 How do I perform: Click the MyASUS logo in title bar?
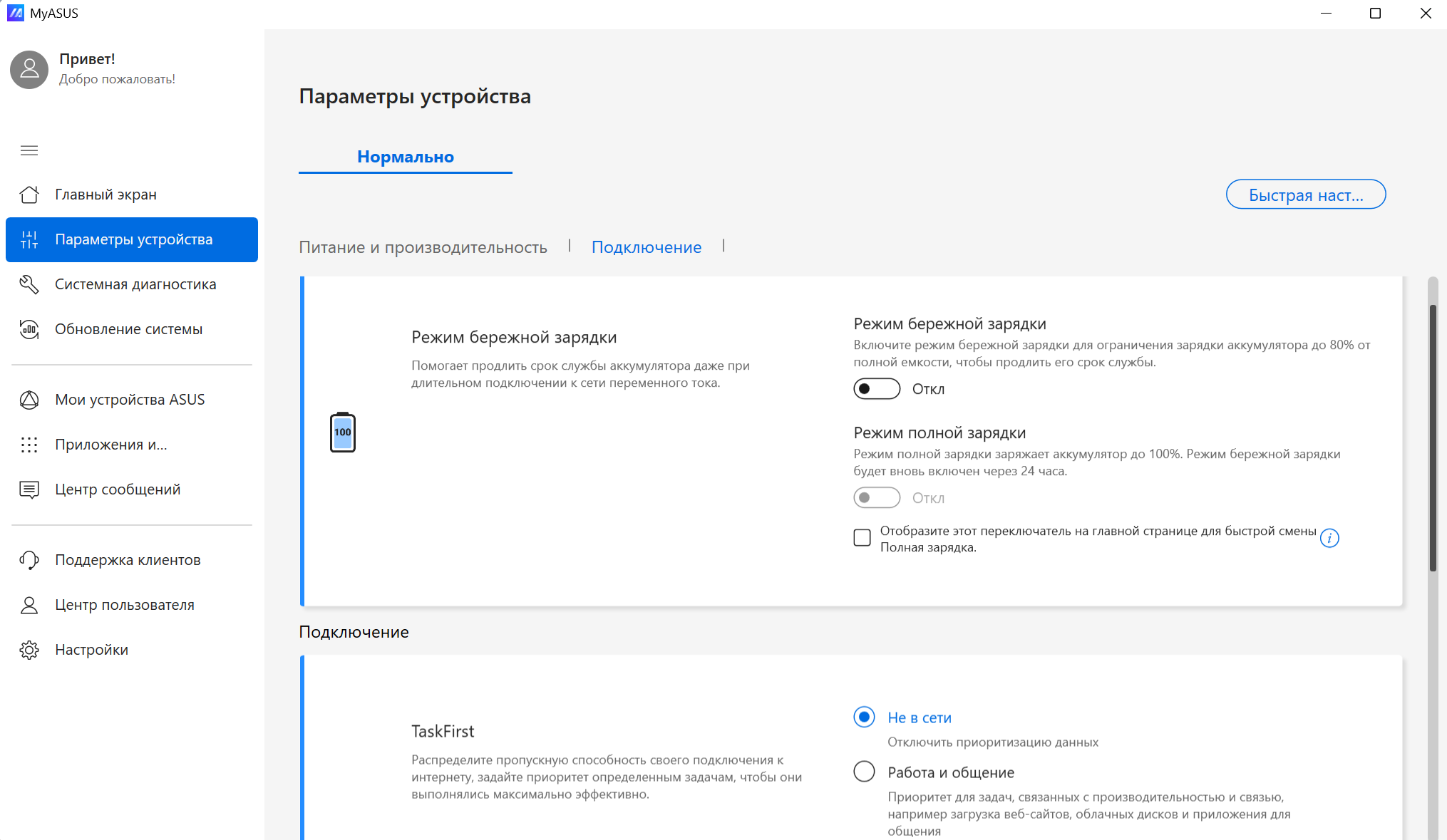pos(15,13)
